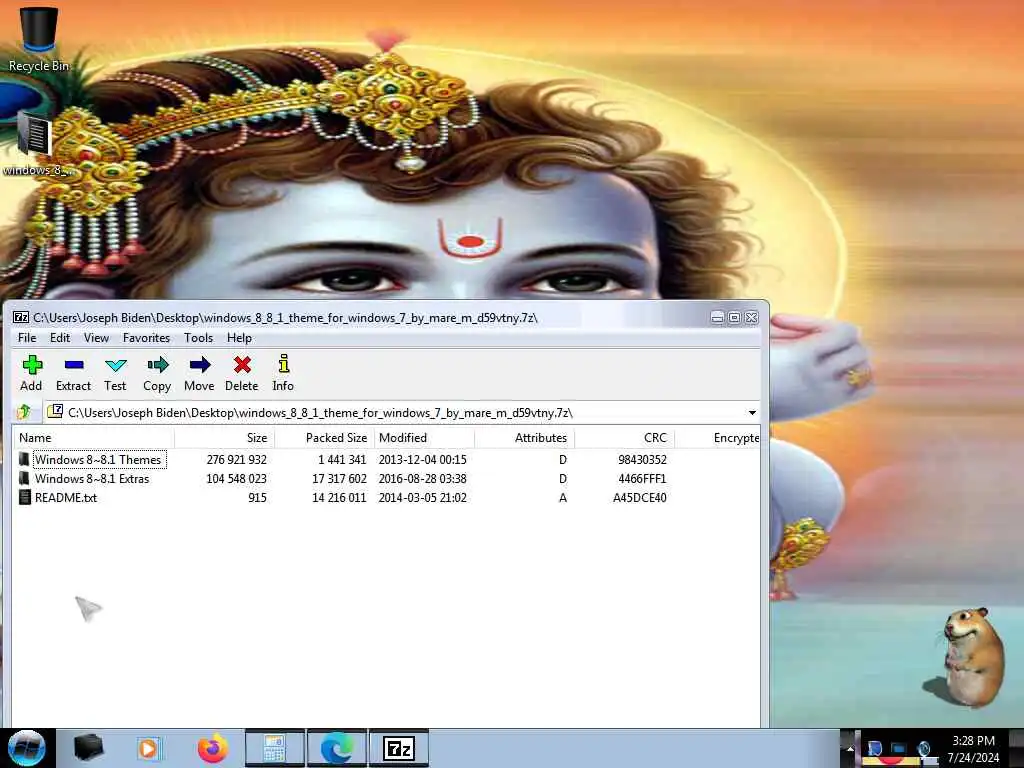1024x768 pixels.
Task: Open the File menu
Action: click(x=27, y=338)
